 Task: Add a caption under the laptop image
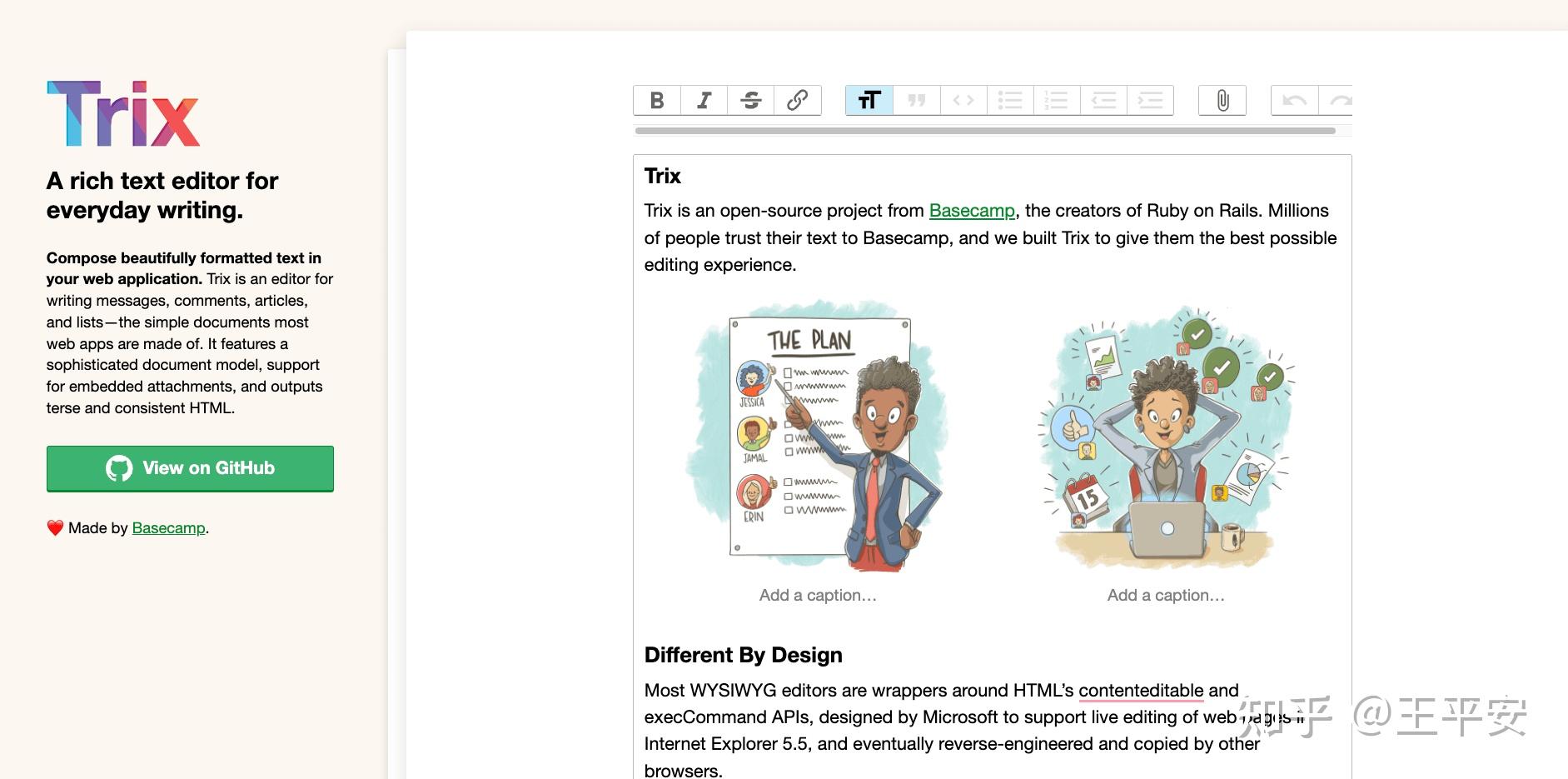pyautogui.click(x=1166, y=595)
